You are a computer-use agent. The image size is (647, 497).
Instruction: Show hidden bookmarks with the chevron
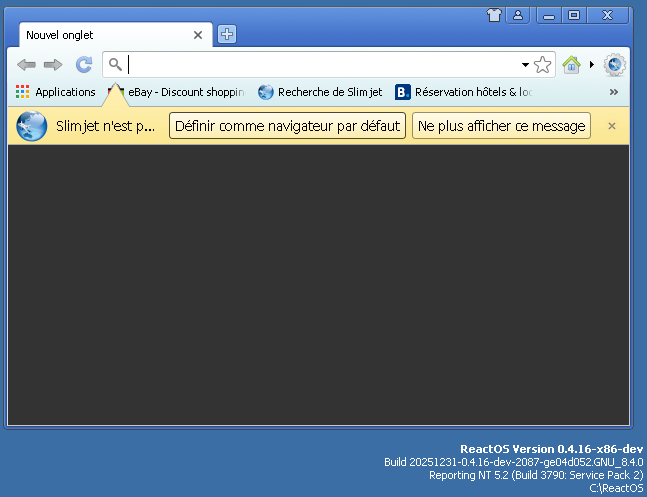pos(614,92)
